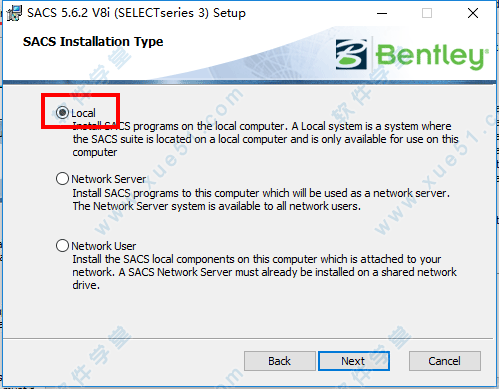
Task: Proceed with the Next button
Action: coord(354,361)
